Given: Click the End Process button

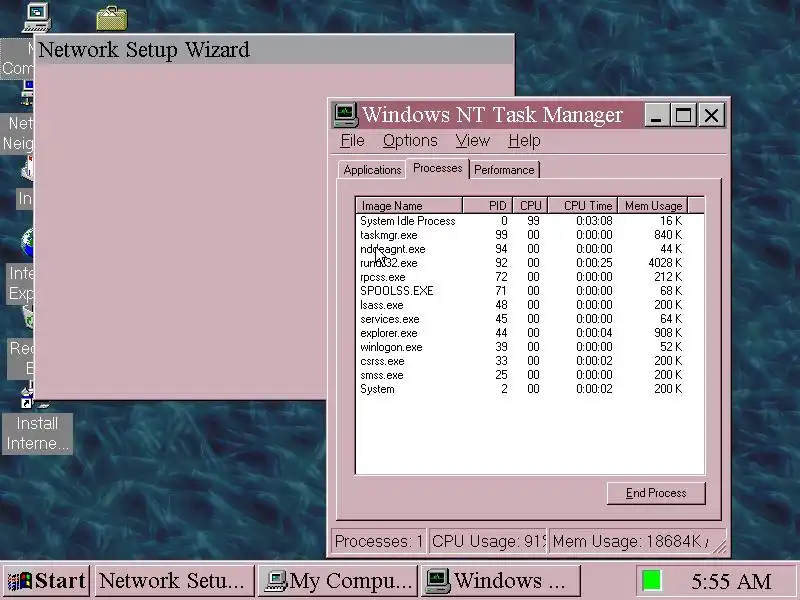Looking at the screenshot, I should pyautogui.click(x=656, y=493).
